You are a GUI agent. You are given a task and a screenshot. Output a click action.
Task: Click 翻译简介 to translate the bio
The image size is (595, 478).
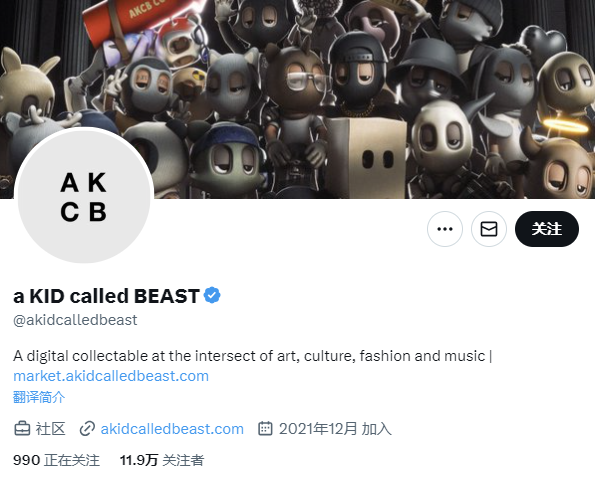(x=39, y=397)
